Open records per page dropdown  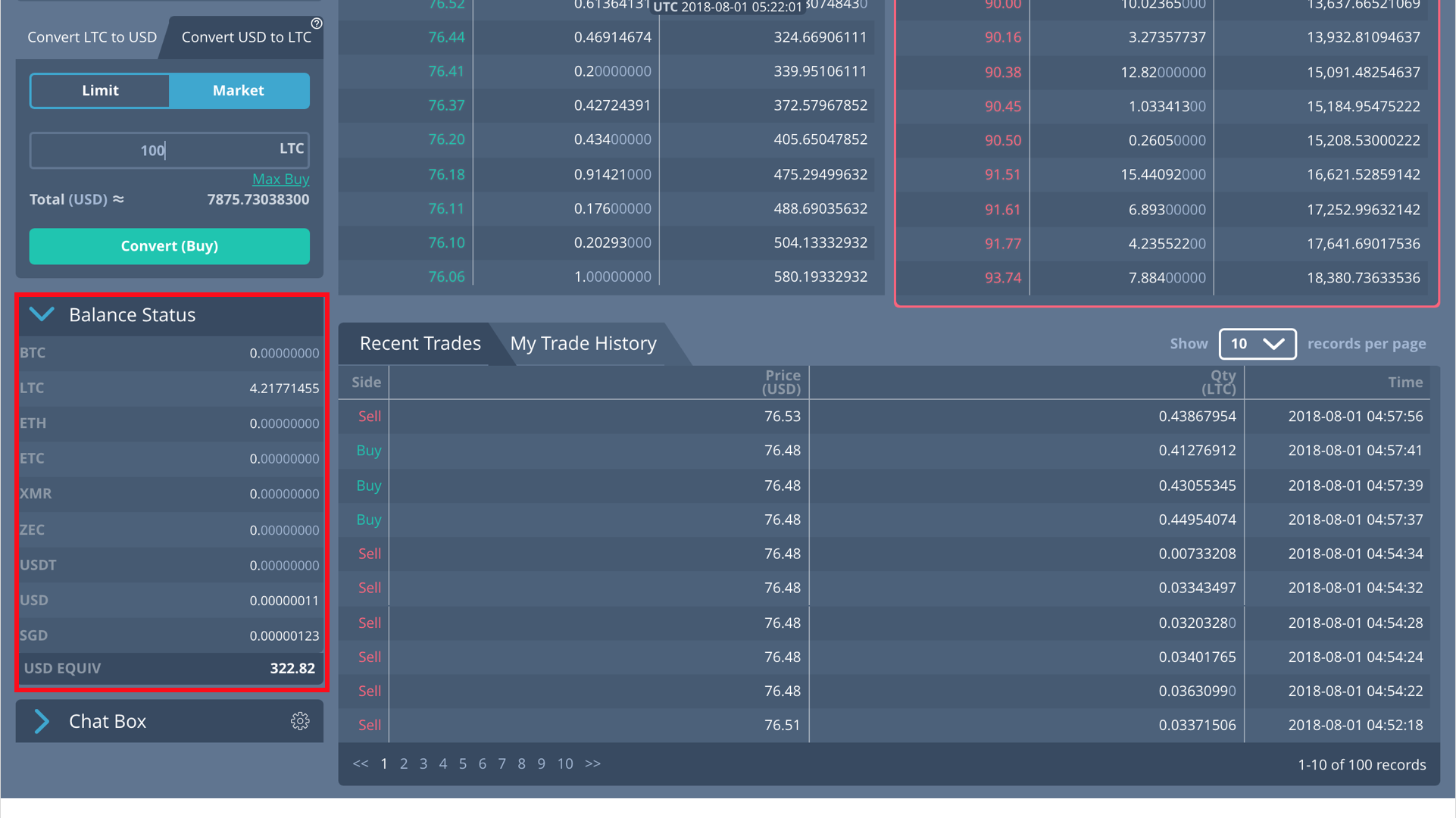pyautogui.click(x=1257, y=344)
